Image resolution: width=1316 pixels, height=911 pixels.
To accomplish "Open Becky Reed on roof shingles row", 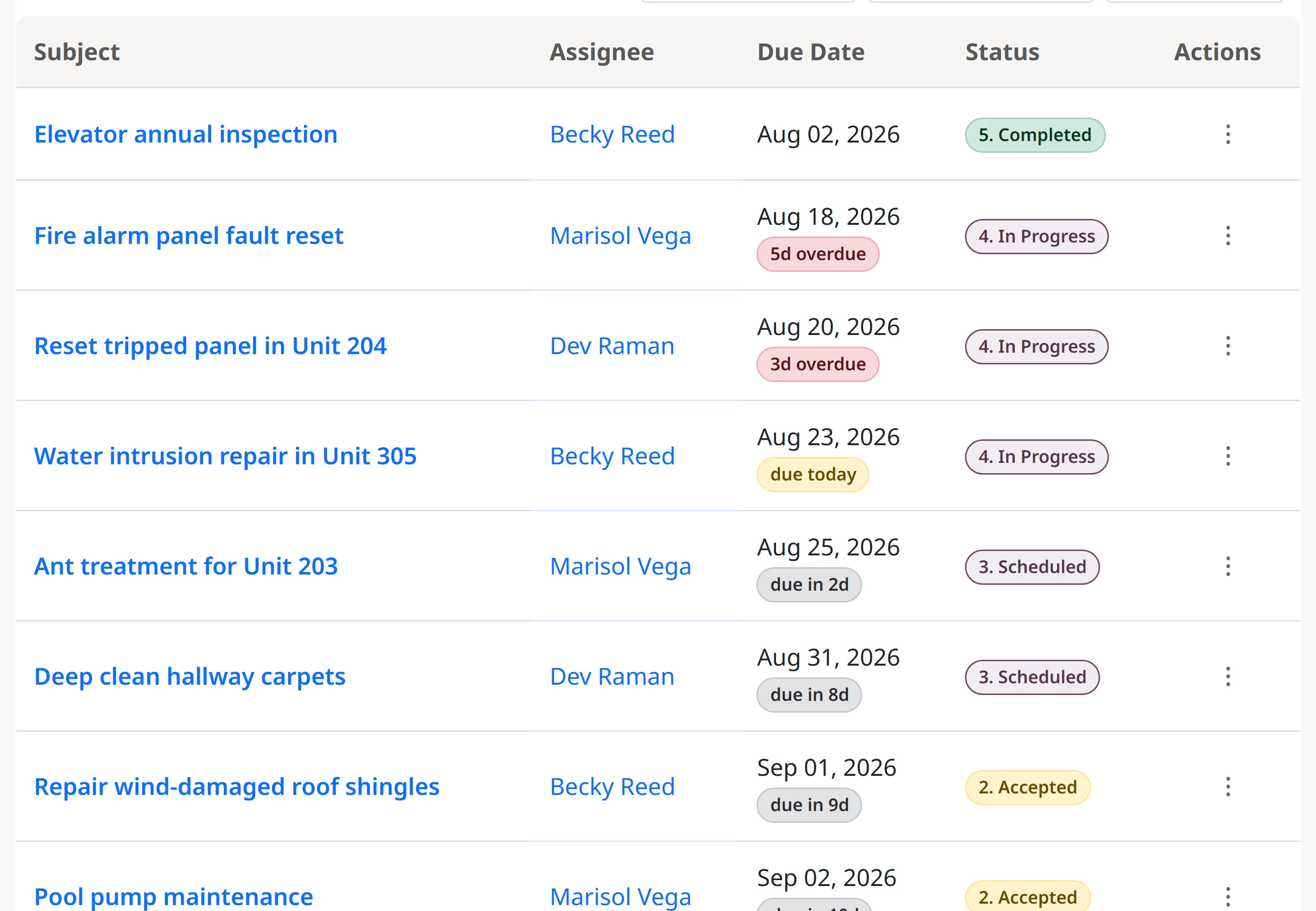I will (612, 787).
